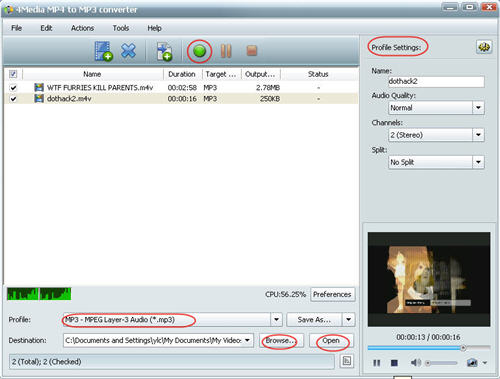This screenshot has width=500, height=379.
Task: Expand the Audio Quality dropdown
Action: (478, 108)
